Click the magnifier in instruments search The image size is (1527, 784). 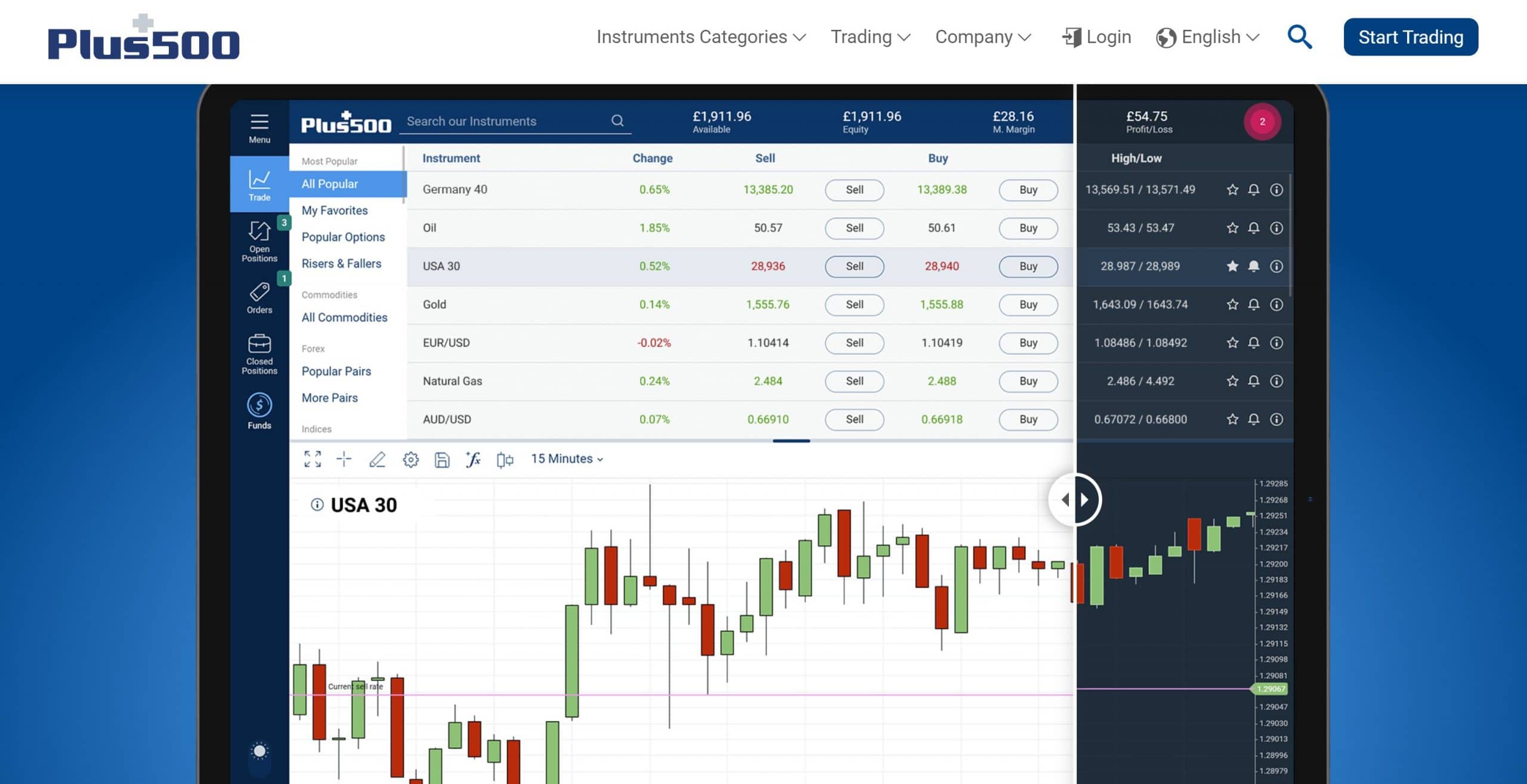point(617,121)
